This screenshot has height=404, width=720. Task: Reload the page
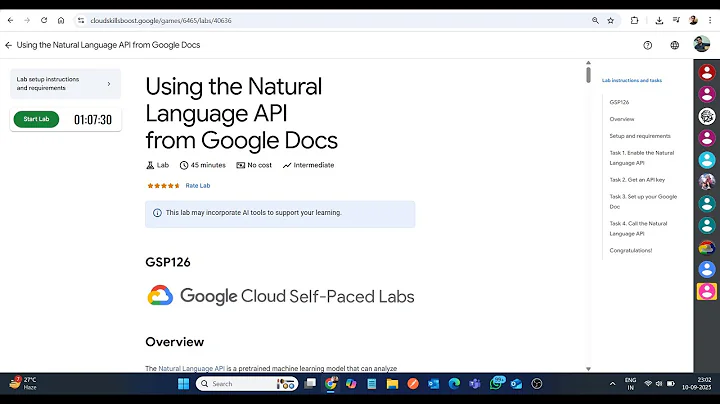click(44, 20)
